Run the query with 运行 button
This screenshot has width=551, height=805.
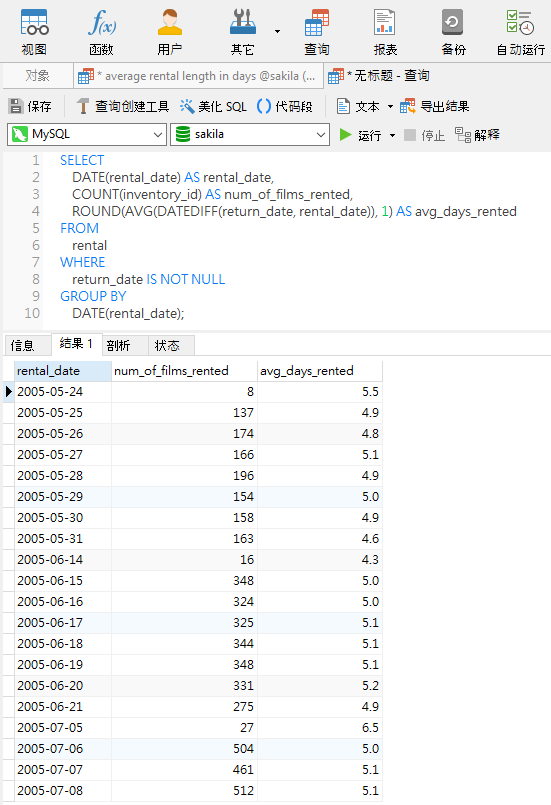tap(360, 135)
